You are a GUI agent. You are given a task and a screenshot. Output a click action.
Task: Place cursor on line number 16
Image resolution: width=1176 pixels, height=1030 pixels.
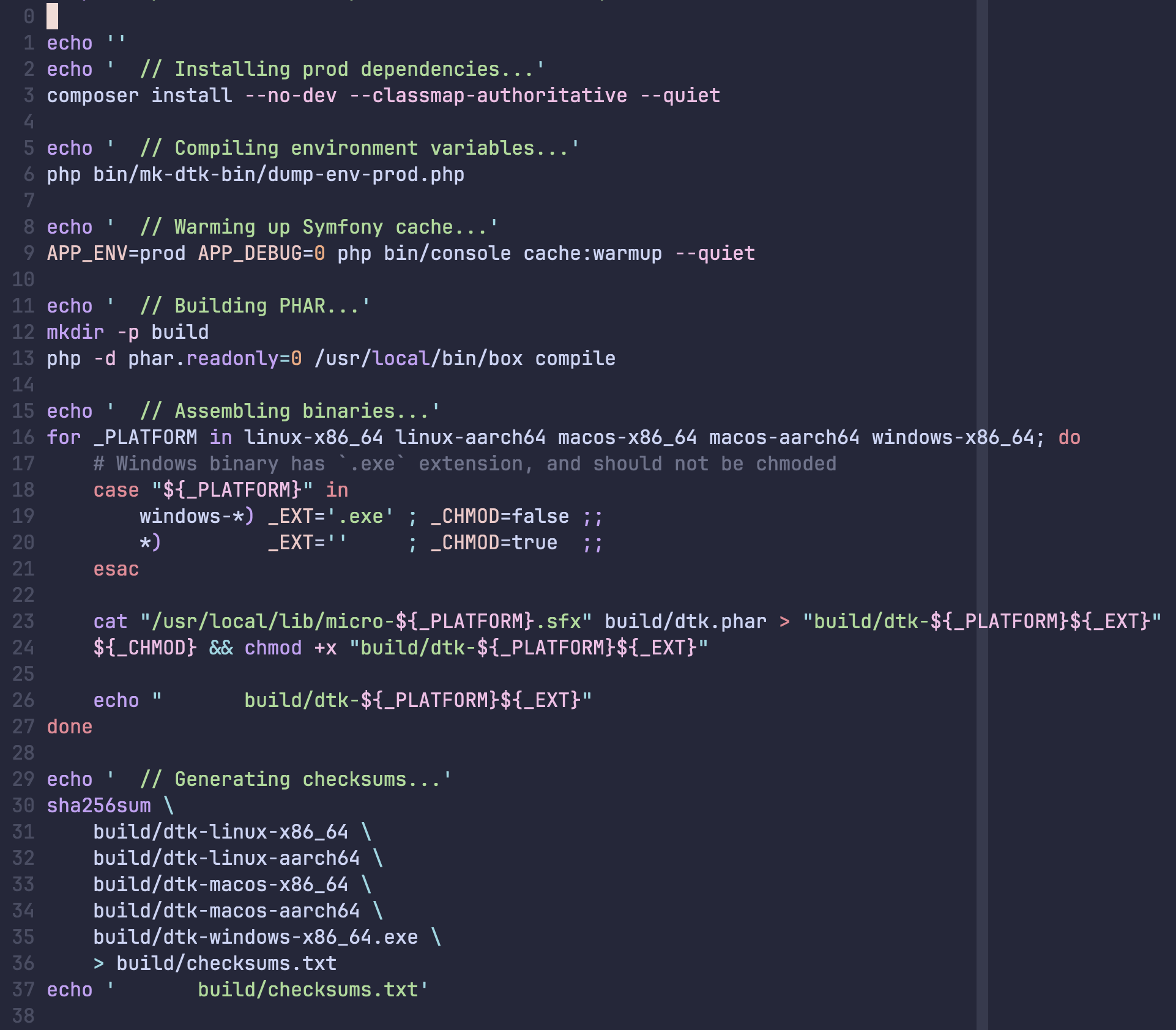[23, 437]
